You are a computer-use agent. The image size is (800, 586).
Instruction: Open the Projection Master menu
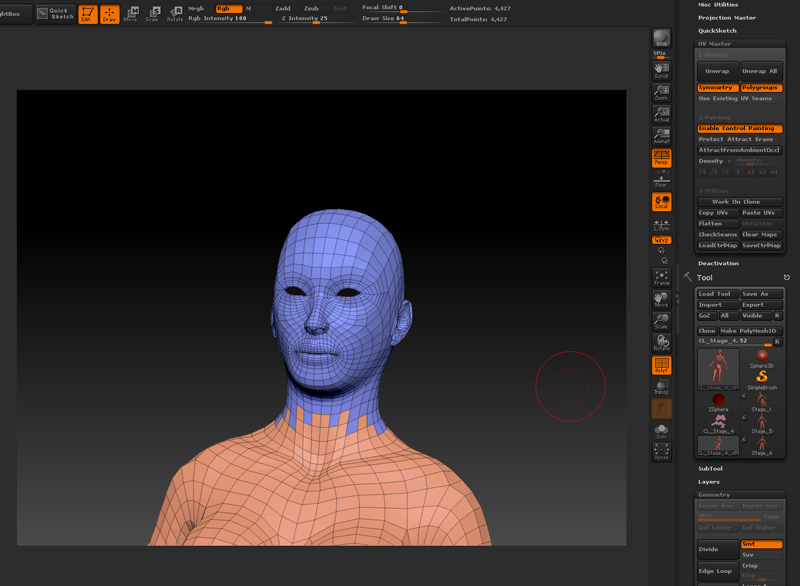[727, 17]
